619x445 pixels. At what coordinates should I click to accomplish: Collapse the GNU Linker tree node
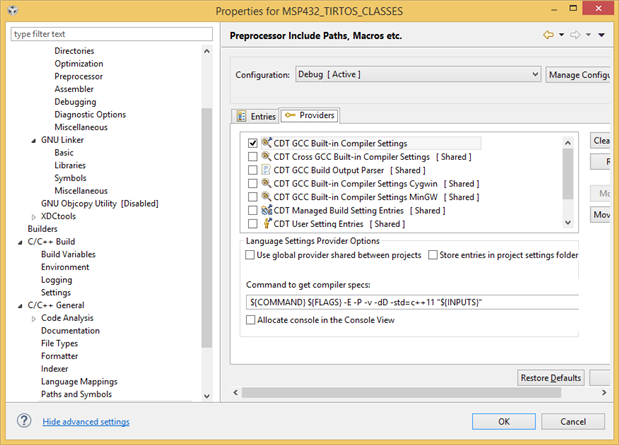pos(34,140)
